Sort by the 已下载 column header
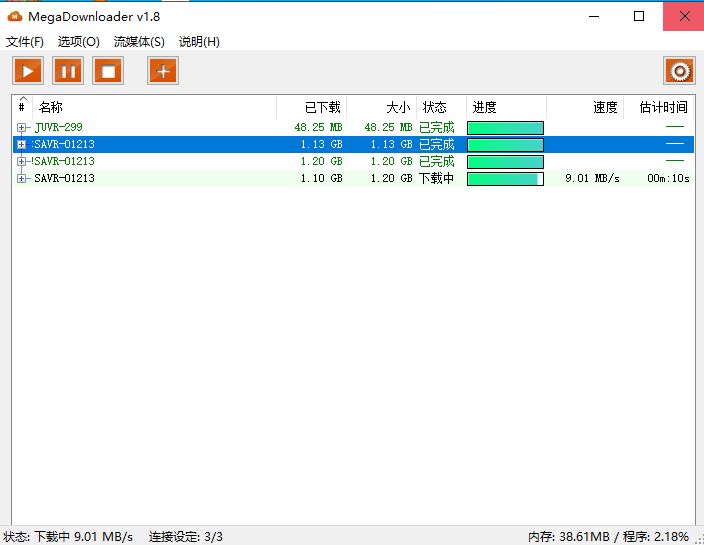 (x=311, y=107)
